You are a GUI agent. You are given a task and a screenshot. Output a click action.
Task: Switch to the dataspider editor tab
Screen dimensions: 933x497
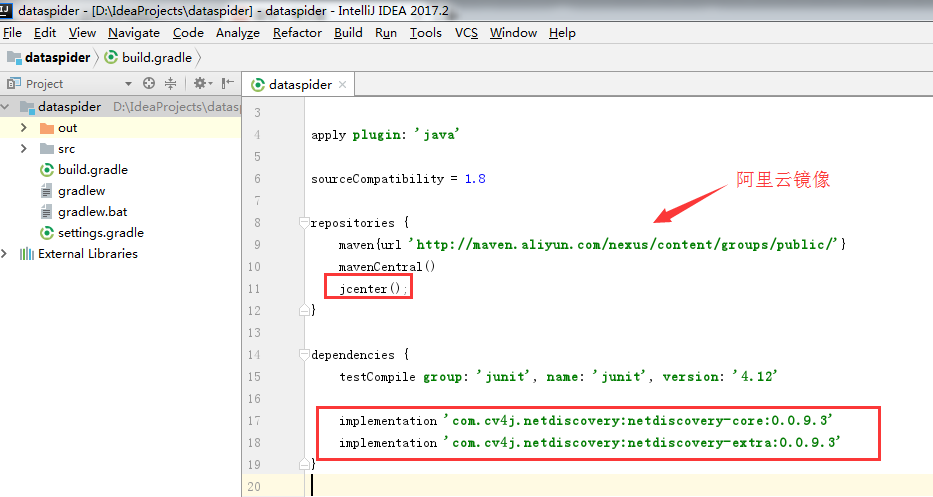[300, 85]
